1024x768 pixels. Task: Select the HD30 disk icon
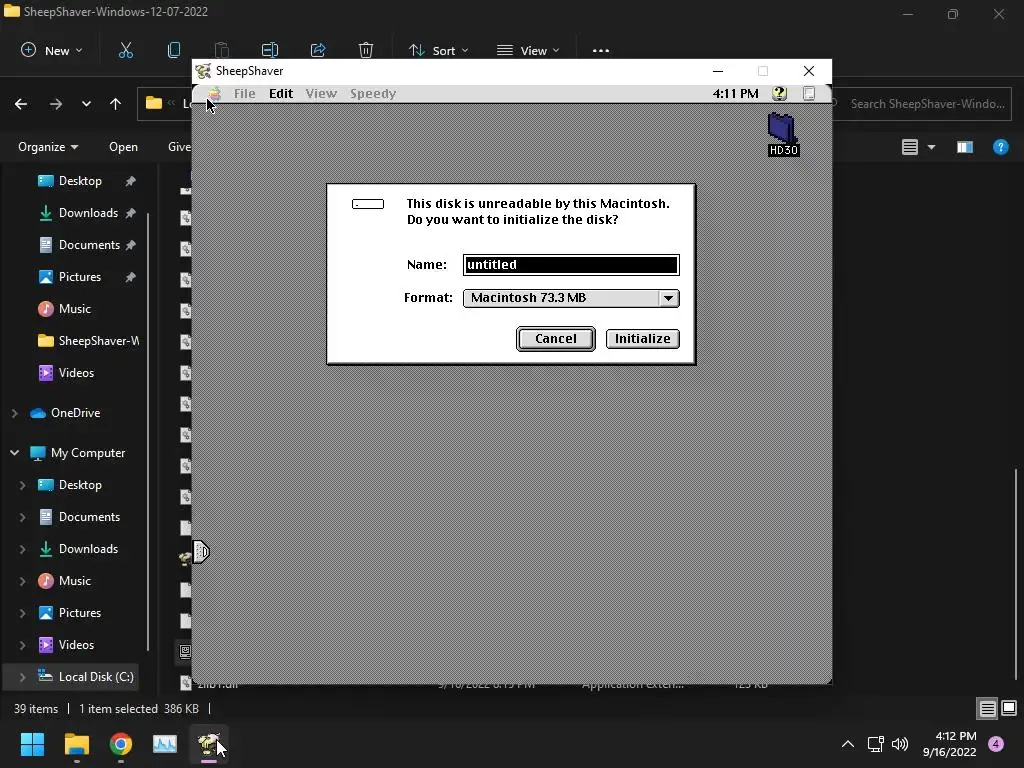[x=783, y=135]
